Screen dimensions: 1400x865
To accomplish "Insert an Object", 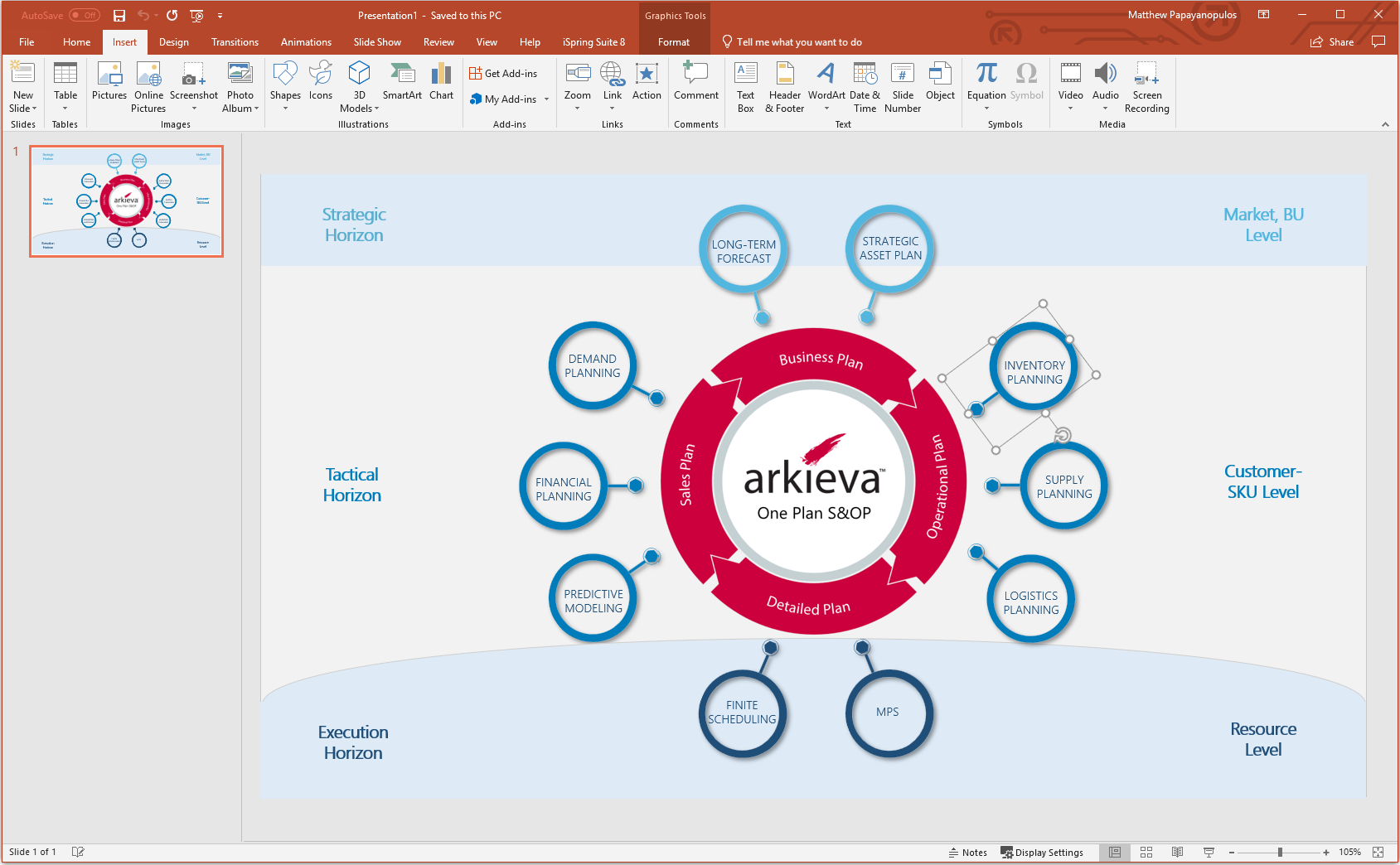I will pyautogui.click(x=940, y=81).
